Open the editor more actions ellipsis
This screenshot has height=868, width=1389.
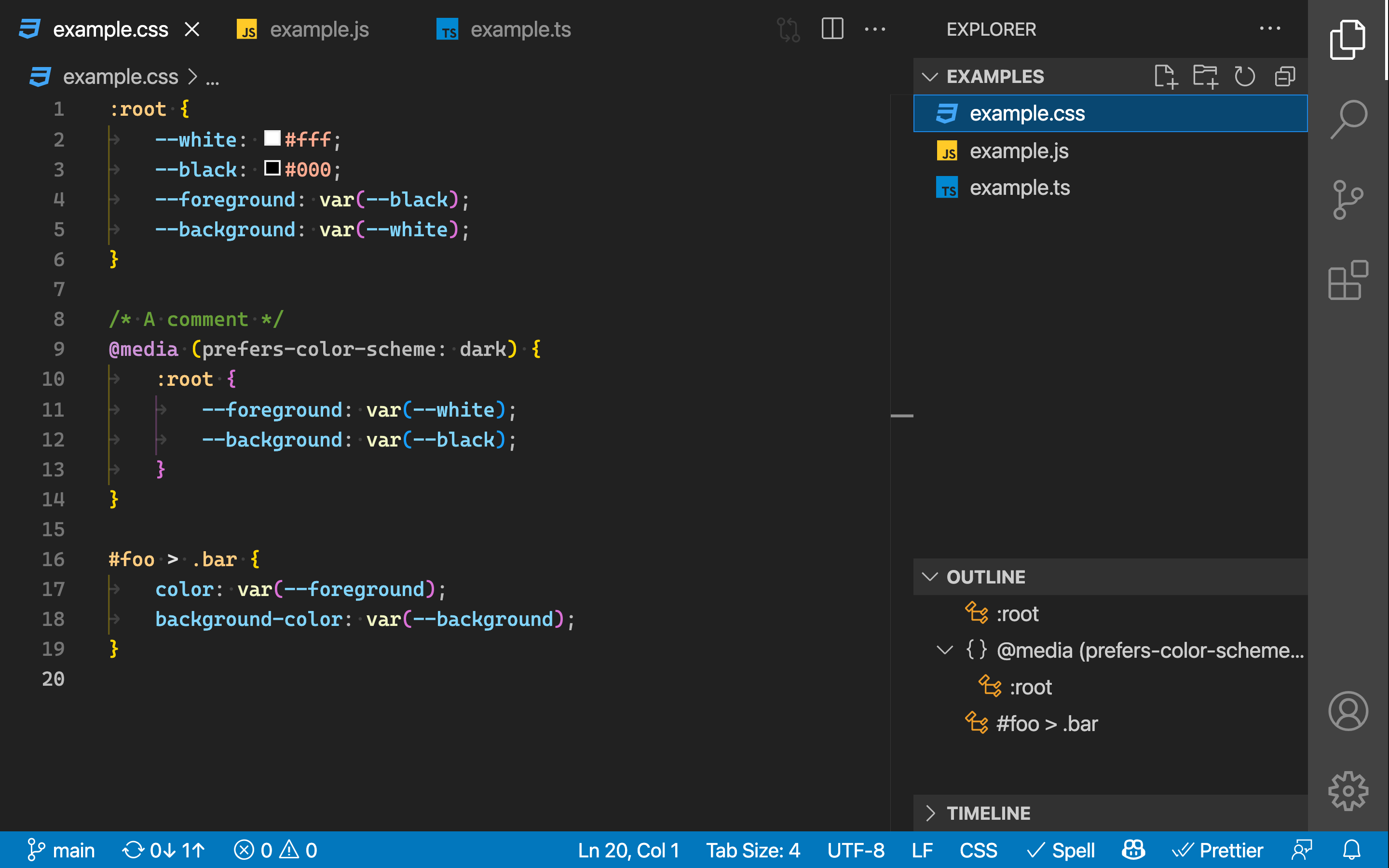pos(875,29)
